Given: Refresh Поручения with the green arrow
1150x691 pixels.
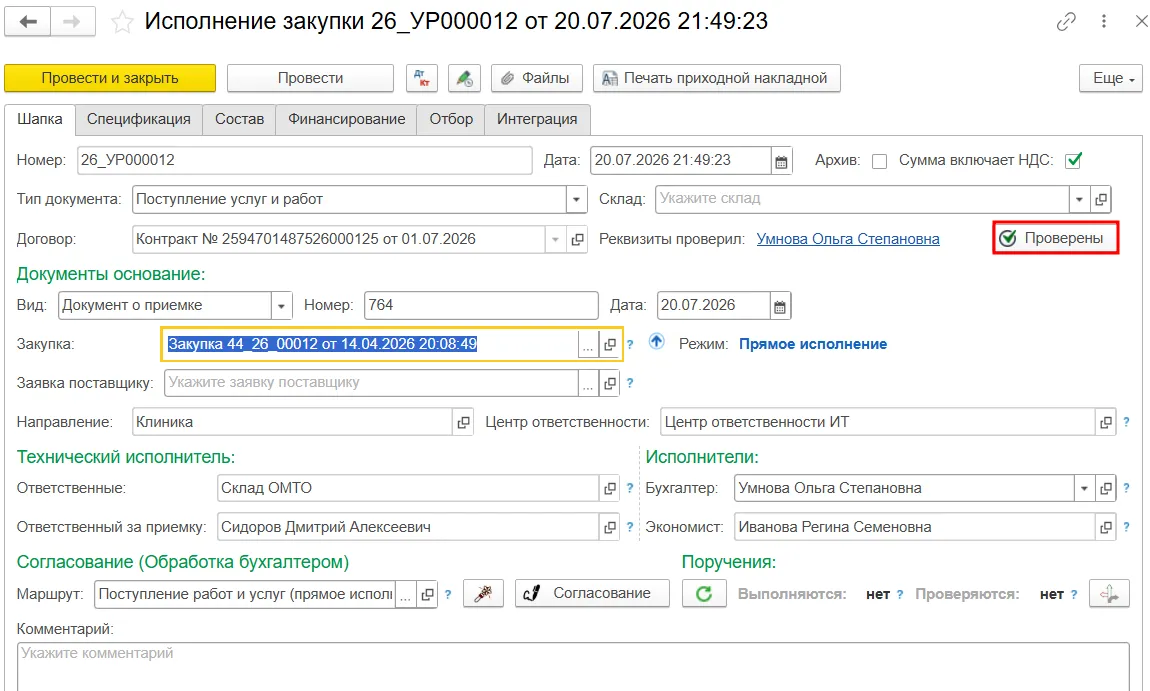Looking at the screenshot, I should (704, 593).
